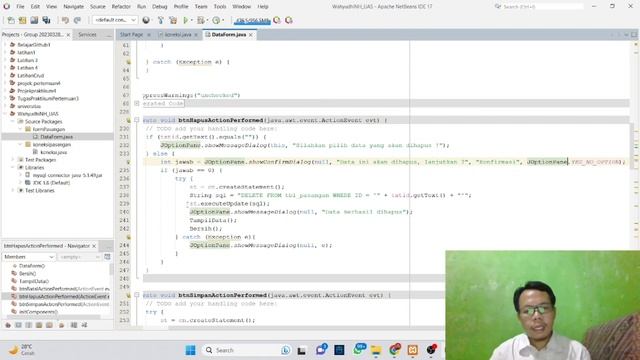Expand the Generated Code fold

coord(137,104)
